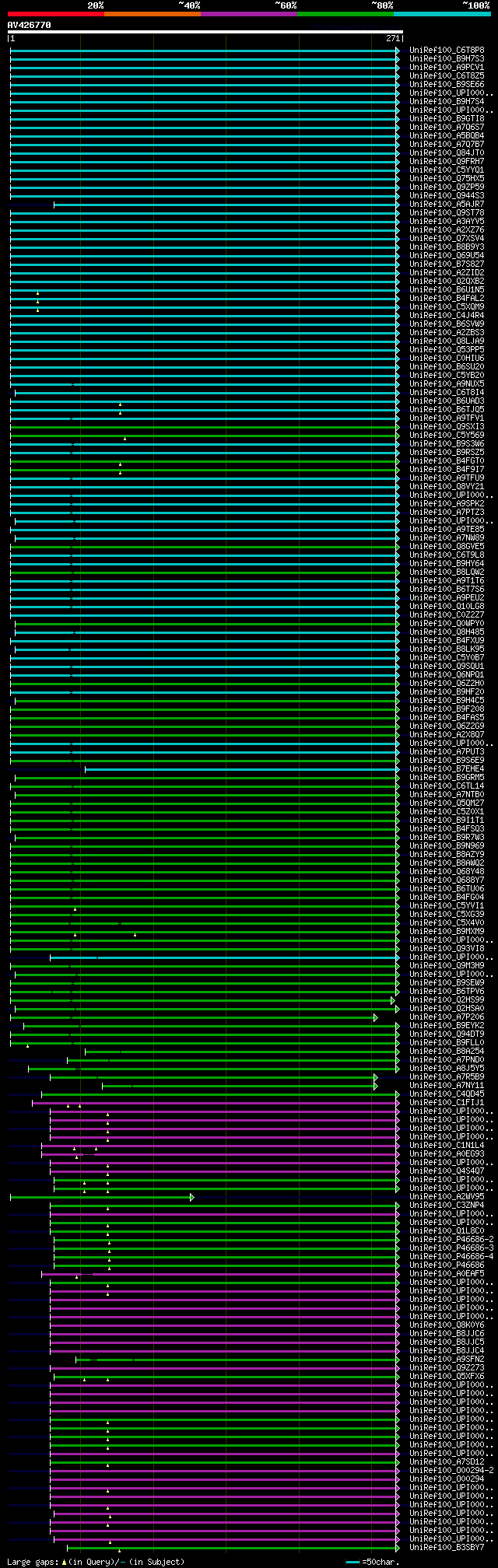Select hit label UniRef100_B9H7S4
498x1568 pixels.
[447, 101]
